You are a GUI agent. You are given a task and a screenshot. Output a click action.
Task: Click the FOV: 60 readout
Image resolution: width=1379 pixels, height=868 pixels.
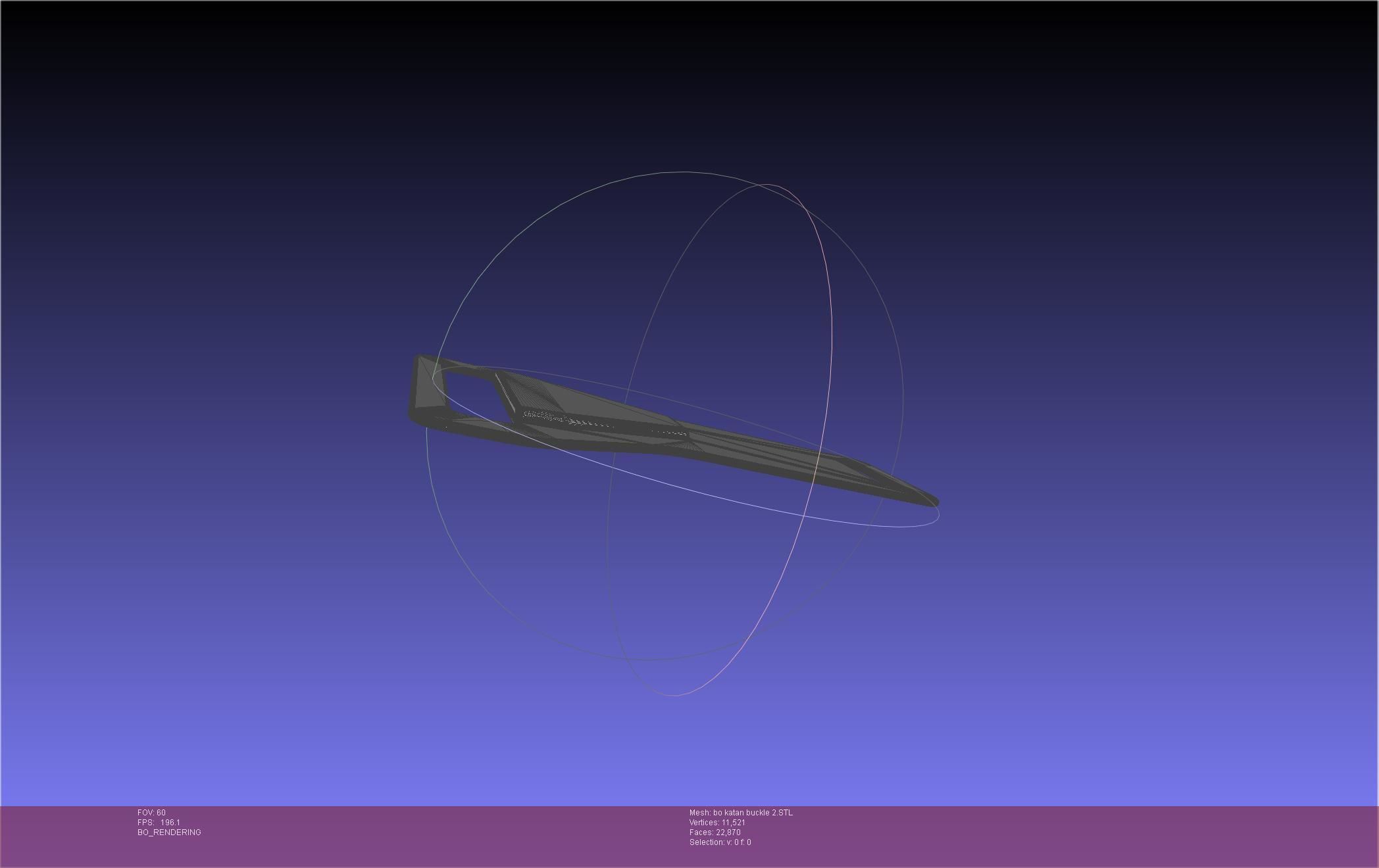pyautogui.click(x=151, y=813)
